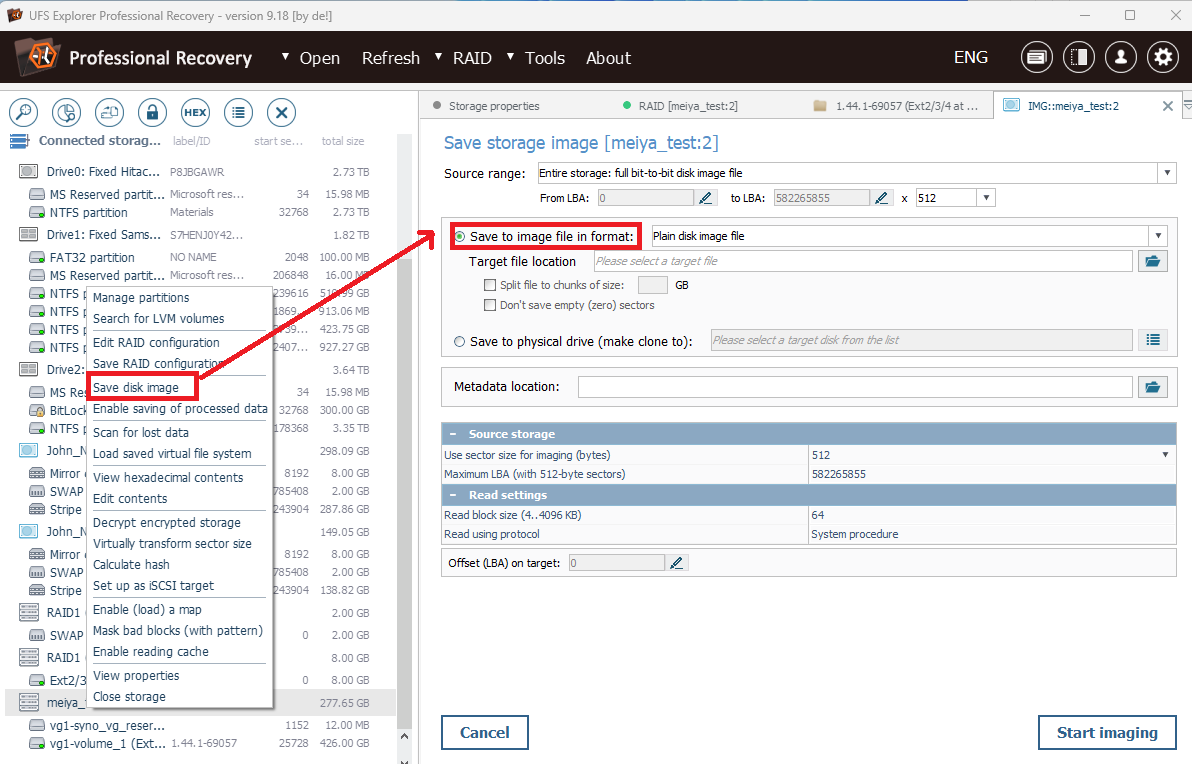The height and width of the screenshot is (764, 1192).
Task: Open the settings gear icon
Action: click(1162, 58)
